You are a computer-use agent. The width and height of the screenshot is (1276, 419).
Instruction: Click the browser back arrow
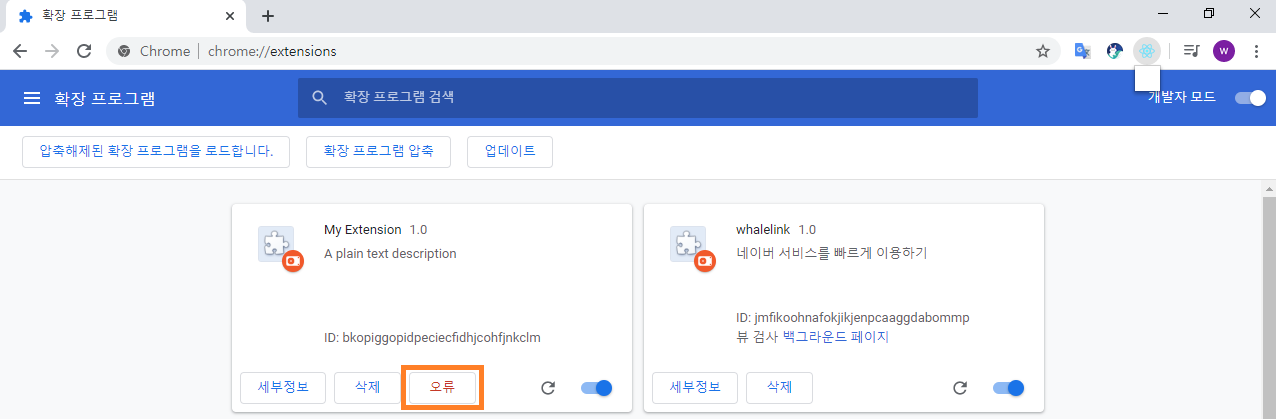[x=19, y=51]
